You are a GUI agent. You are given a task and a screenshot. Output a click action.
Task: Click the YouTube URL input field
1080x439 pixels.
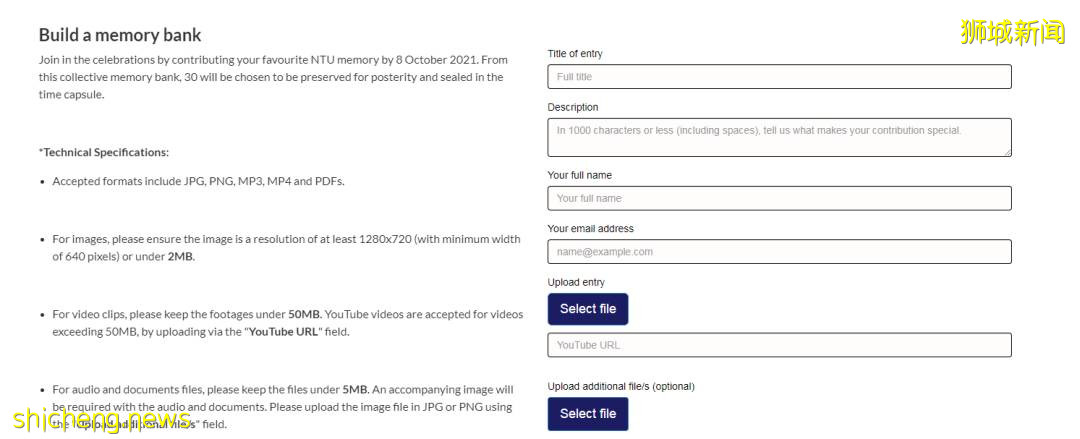tap(779, 345)
